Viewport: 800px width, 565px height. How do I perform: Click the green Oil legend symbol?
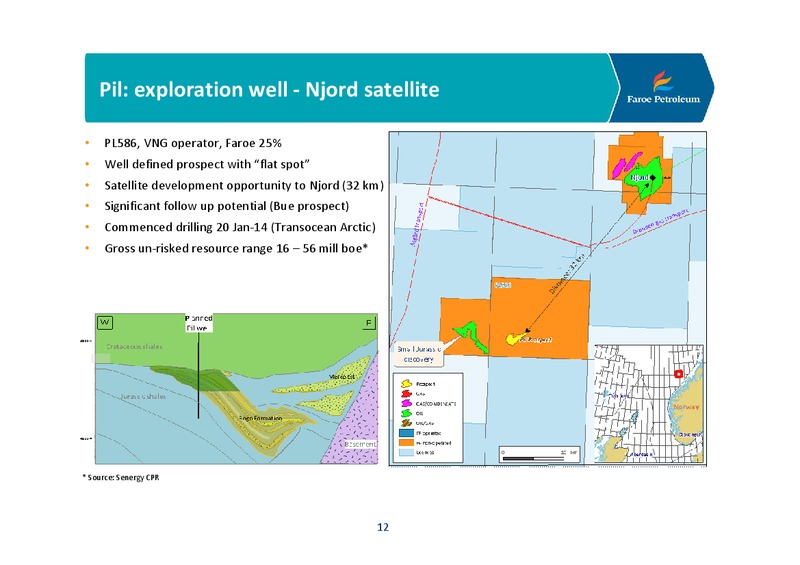(x=406, y=413)
